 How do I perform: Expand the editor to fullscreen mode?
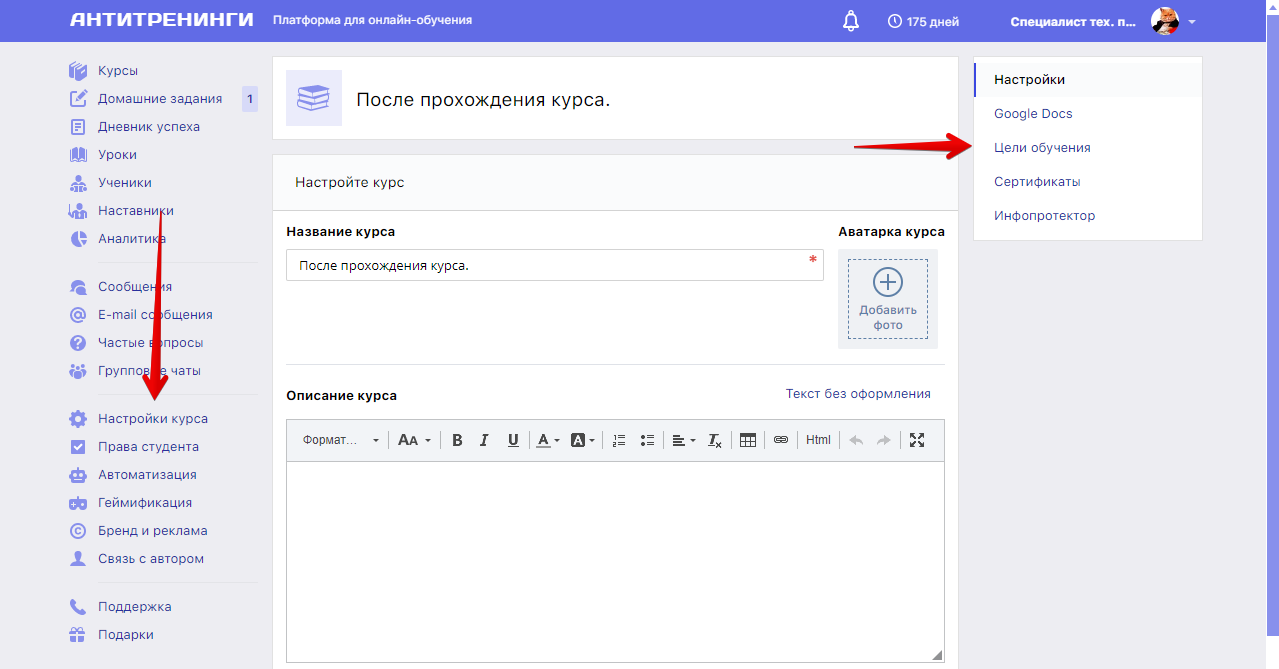(918, 439)
